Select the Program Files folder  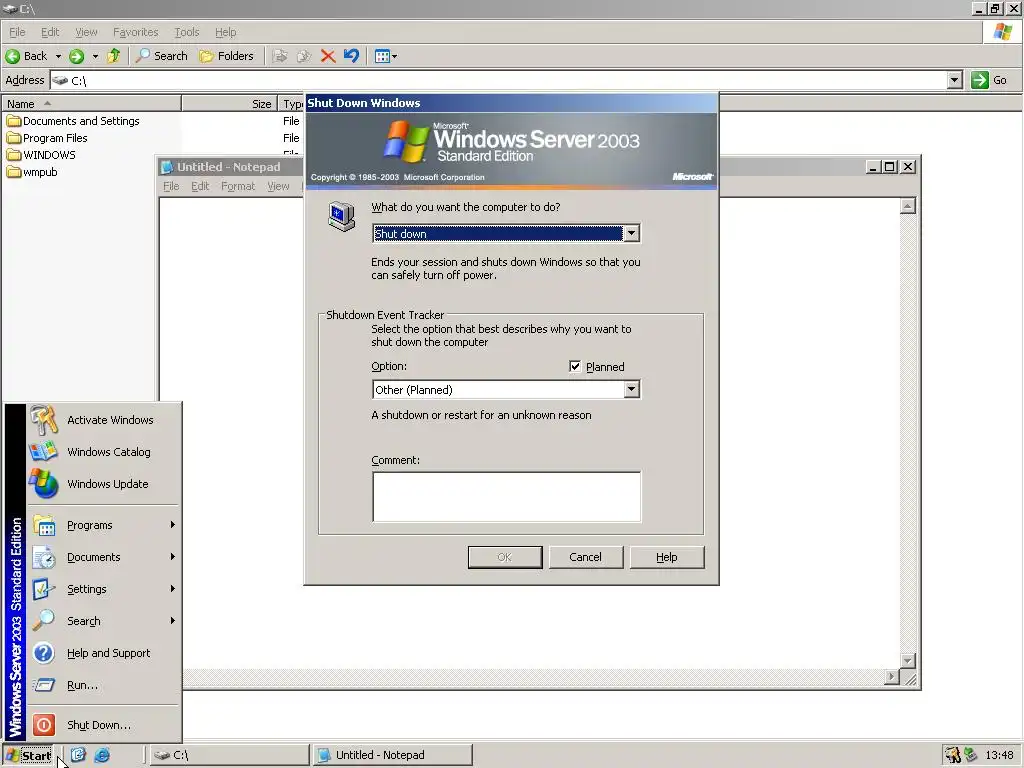tap(47, 138)
